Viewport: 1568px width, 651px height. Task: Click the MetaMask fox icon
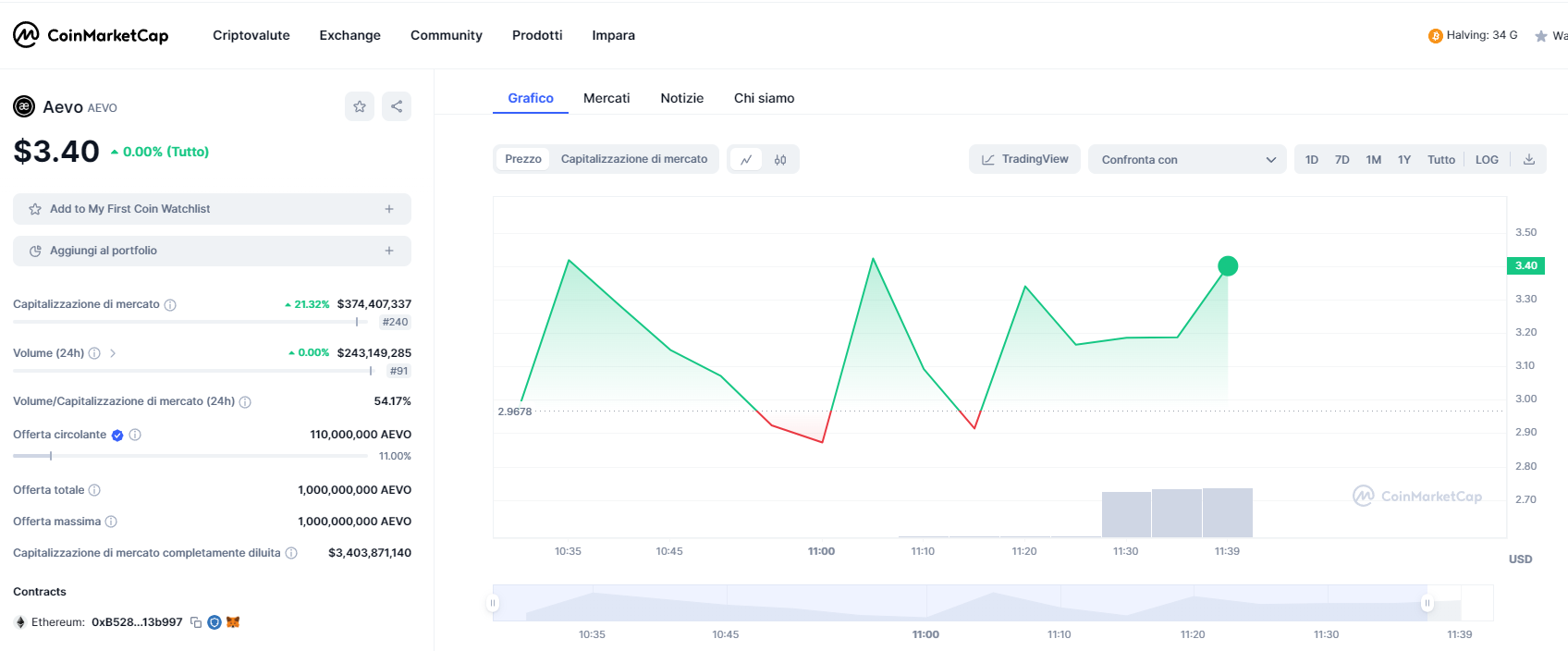click(233, 622)
